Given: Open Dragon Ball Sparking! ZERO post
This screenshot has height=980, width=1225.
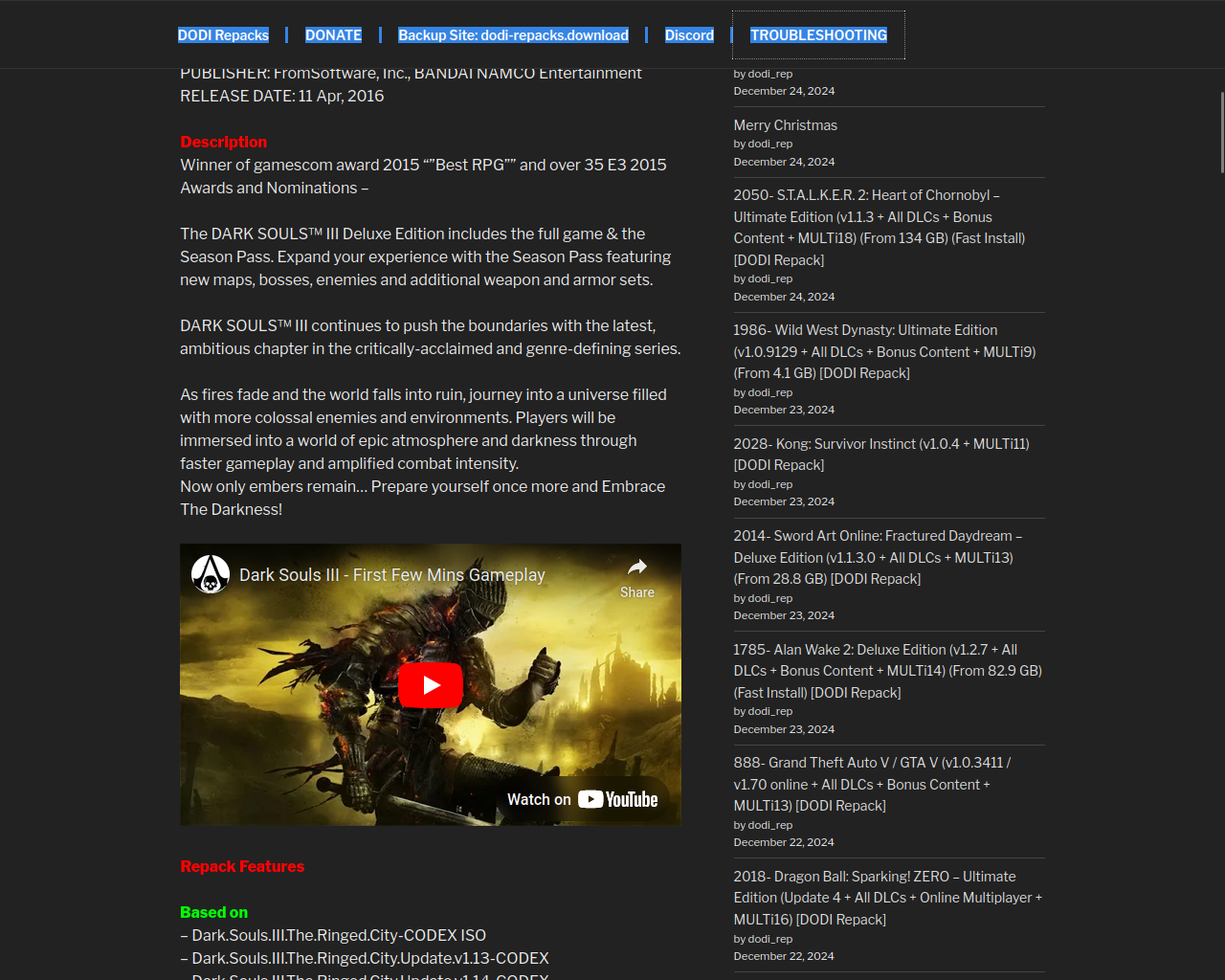Looking at the screenshot, I should point(888,898).
